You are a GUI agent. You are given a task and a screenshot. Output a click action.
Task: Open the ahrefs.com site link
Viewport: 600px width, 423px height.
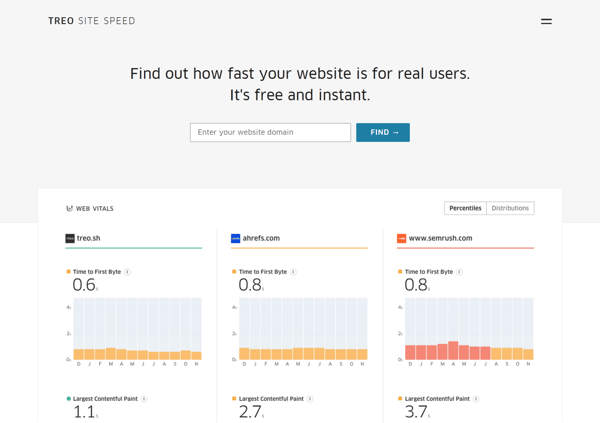[261, 238]
